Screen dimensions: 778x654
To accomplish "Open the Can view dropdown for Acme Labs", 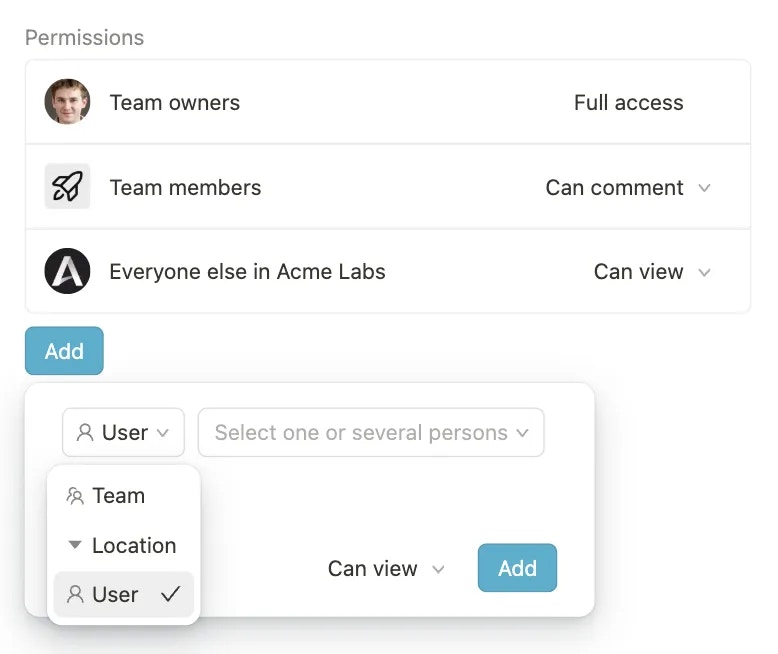I will coord(652,272).
